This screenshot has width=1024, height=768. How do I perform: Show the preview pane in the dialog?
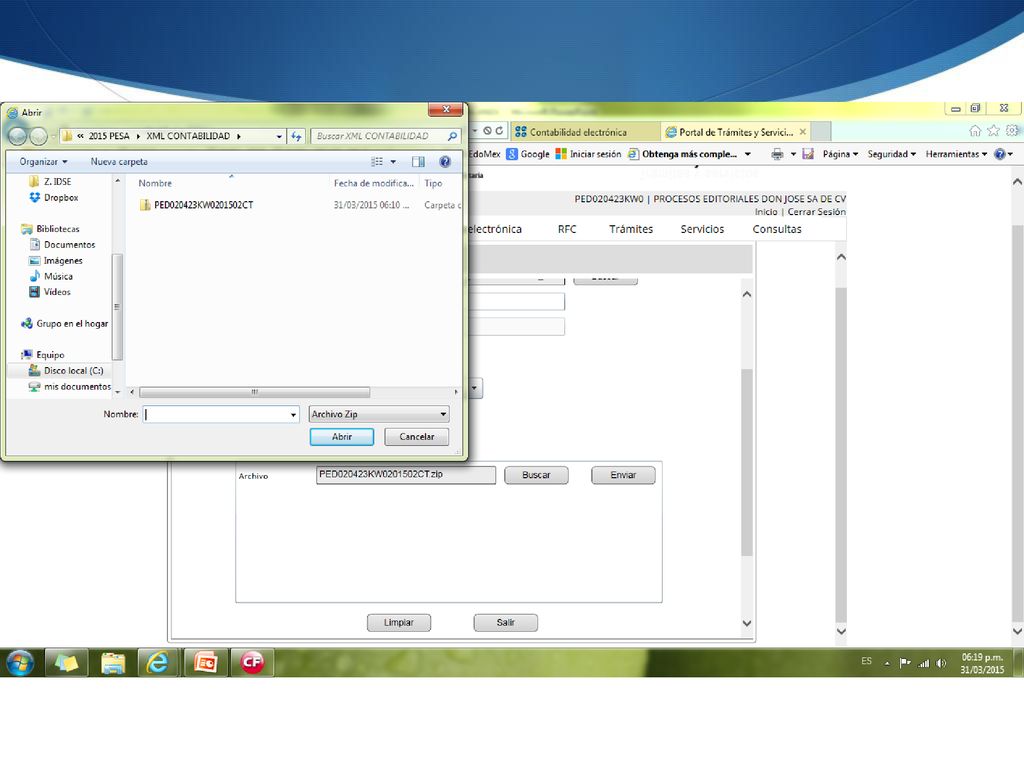pyautogui.click(x=418, y=161)
